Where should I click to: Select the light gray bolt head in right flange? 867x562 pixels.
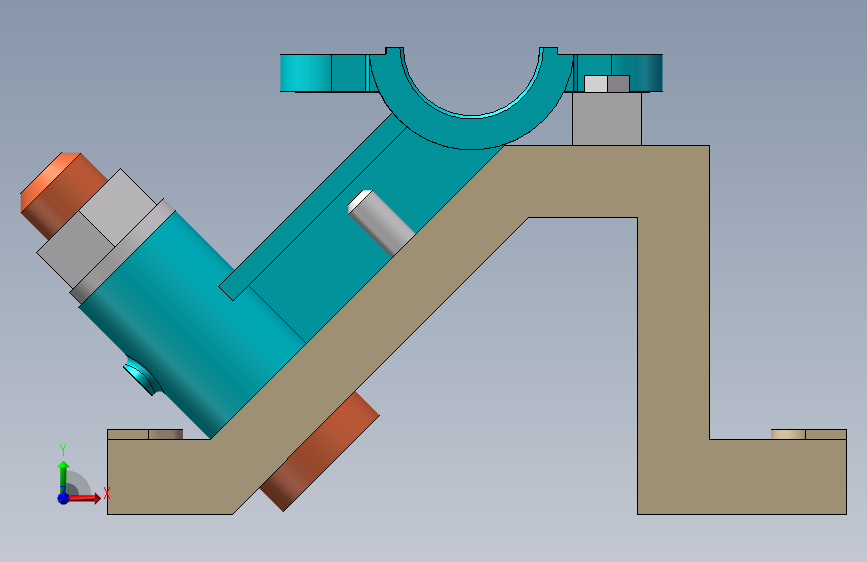607,84
